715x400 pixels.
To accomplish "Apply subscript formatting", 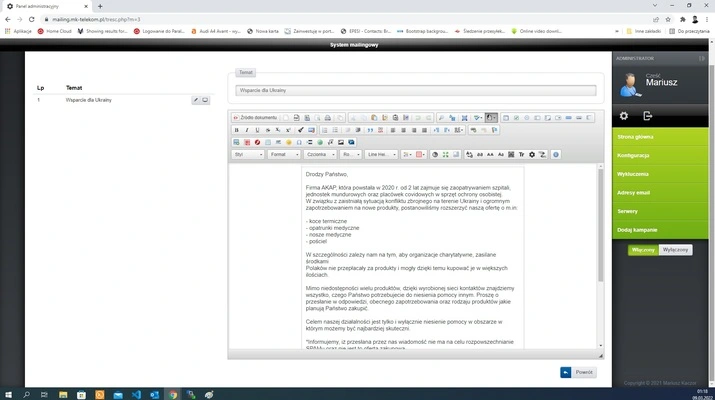I will [x=278, y=130].
